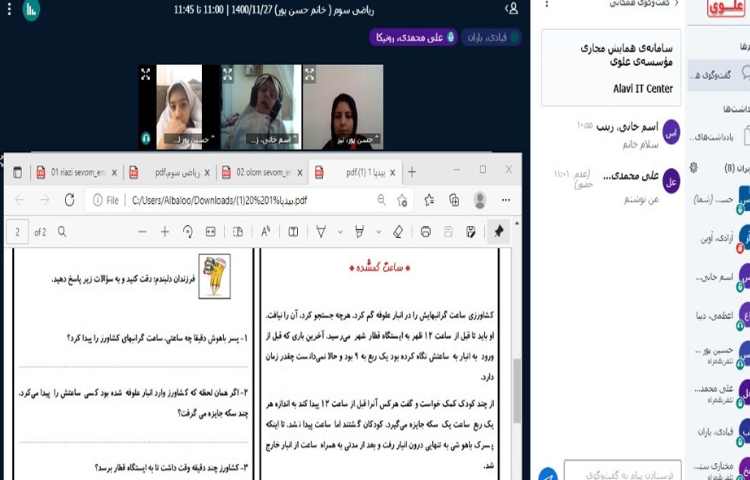
Task: Open connection status icon at top left
Action: (30, 9)
